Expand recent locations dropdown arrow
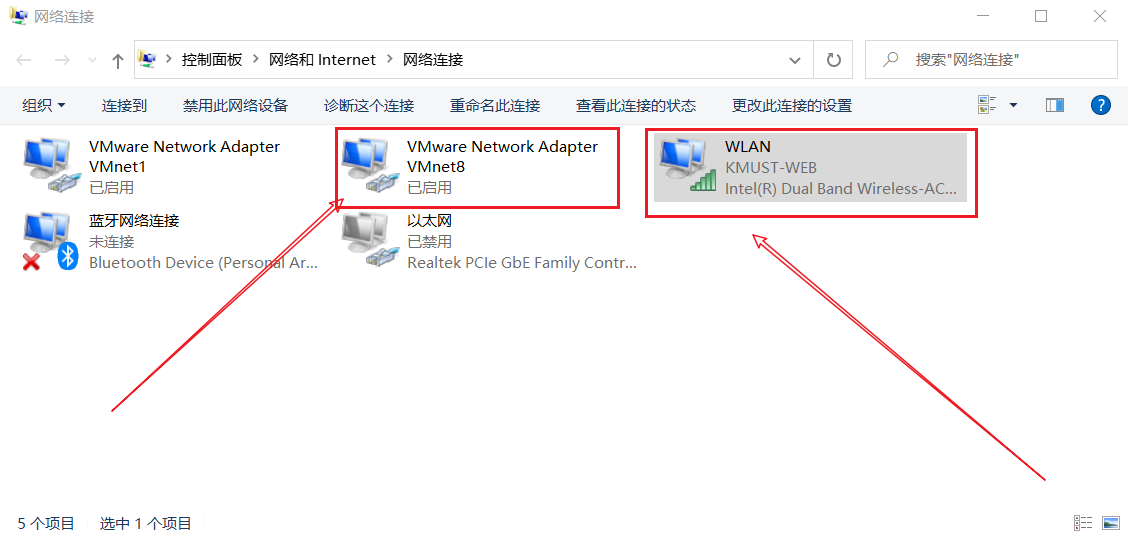Screen dimensions: 1128x537 tap(91, 60)
